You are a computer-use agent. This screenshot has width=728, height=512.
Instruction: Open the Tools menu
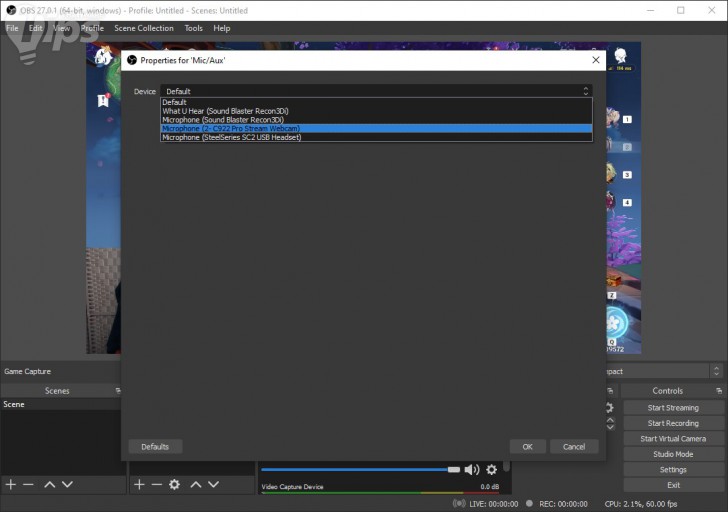coord(194,28)
